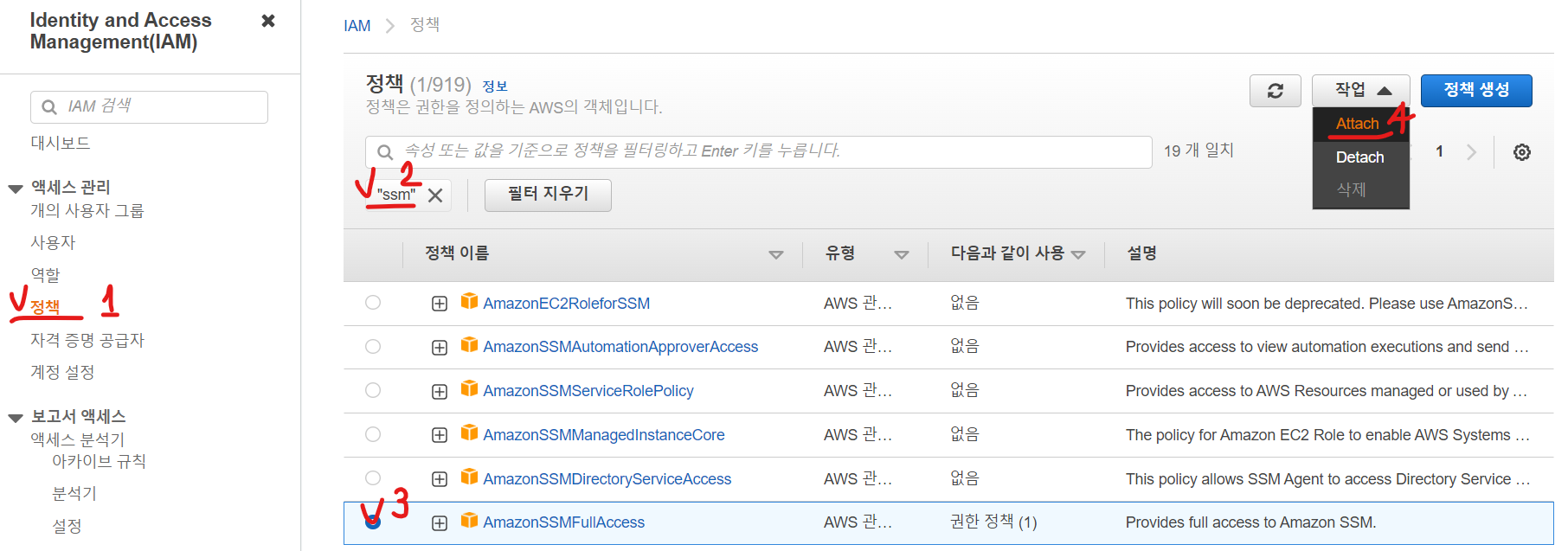This screenshot has height=551, width=1568.
Task: Open the AmazonSSMFullAccess policy link
Action: (x=563, y=522)
